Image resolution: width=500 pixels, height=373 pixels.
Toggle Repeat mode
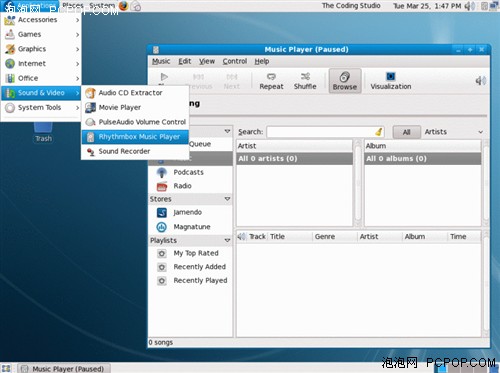tap(271, 81)
